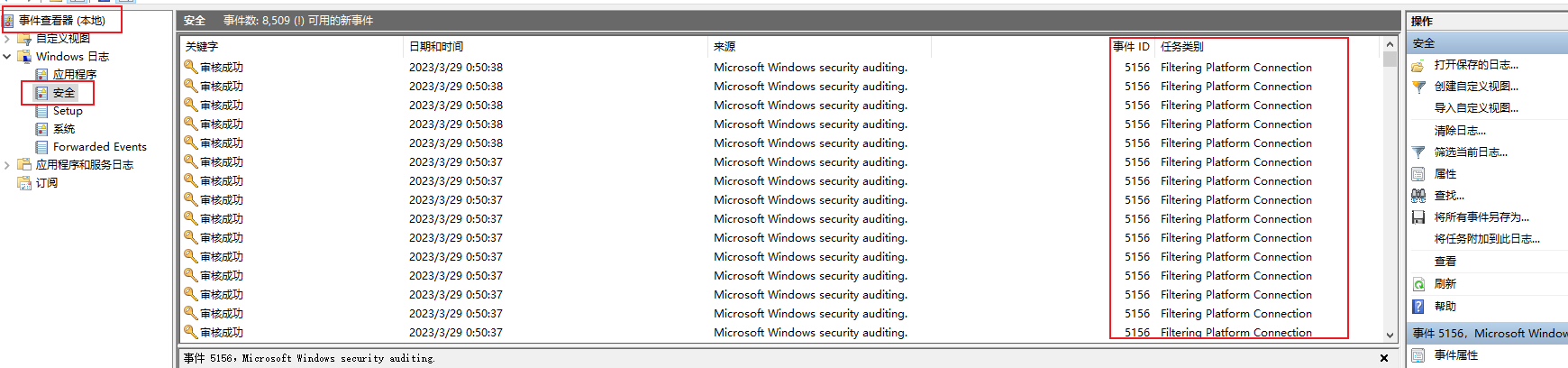This screenshot has height=368, width=1568.
Task: Click the 创建自定义视图 funnel icon
Action: (1418, 87)
